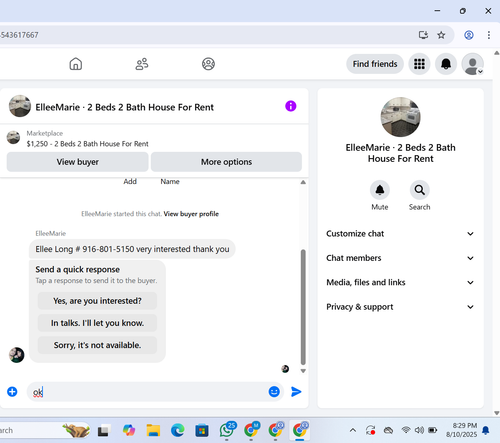Click install app icon in address bar
Viewport: 500px width, 443px height.
click(x=423, y=35)
